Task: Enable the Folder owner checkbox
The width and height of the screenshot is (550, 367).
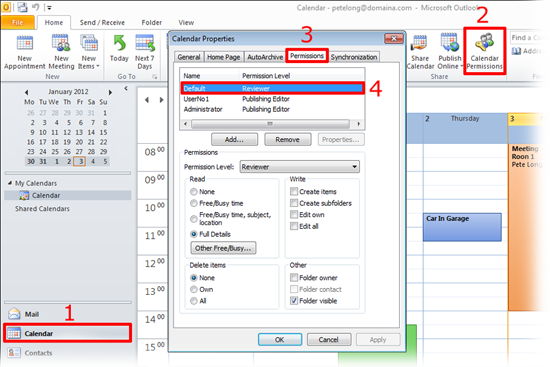Action: pyautogui.click(x=294, y=278)
